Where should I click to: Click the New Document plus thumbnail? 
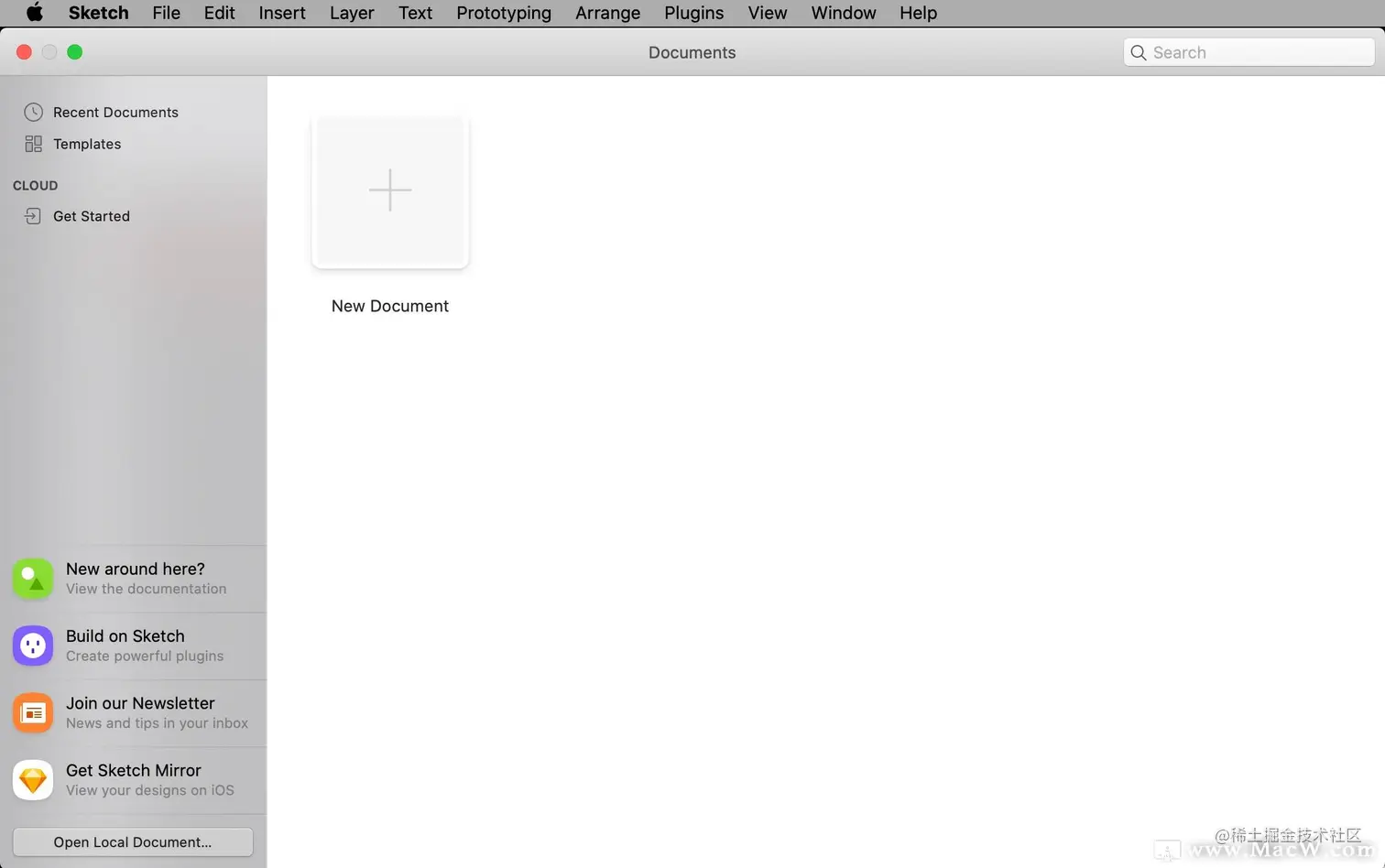tap(390, 190)
